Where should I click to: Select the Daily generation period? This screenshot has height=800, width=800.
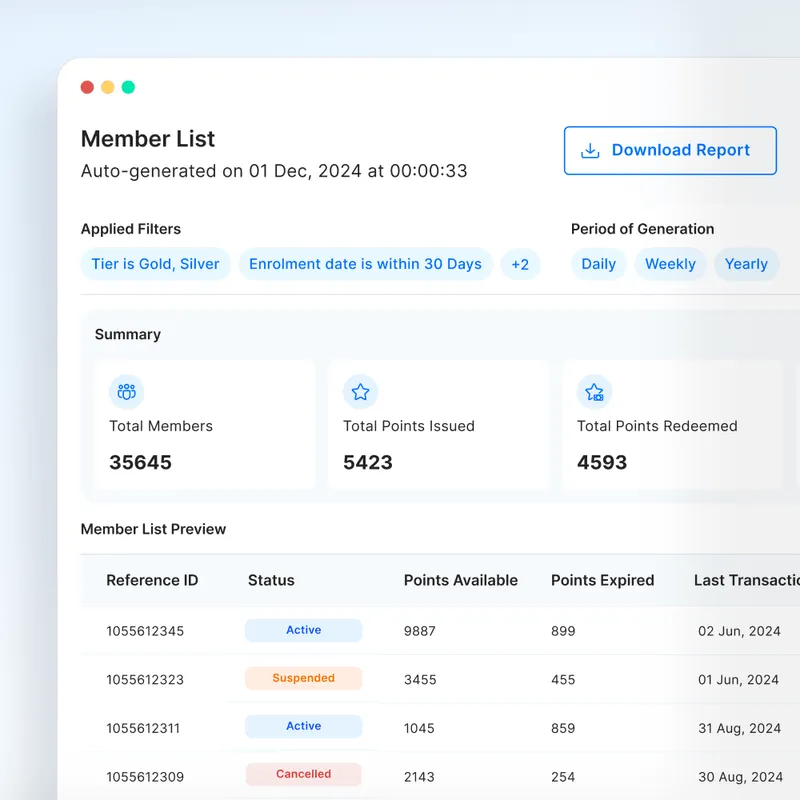(x=598, y=264)
